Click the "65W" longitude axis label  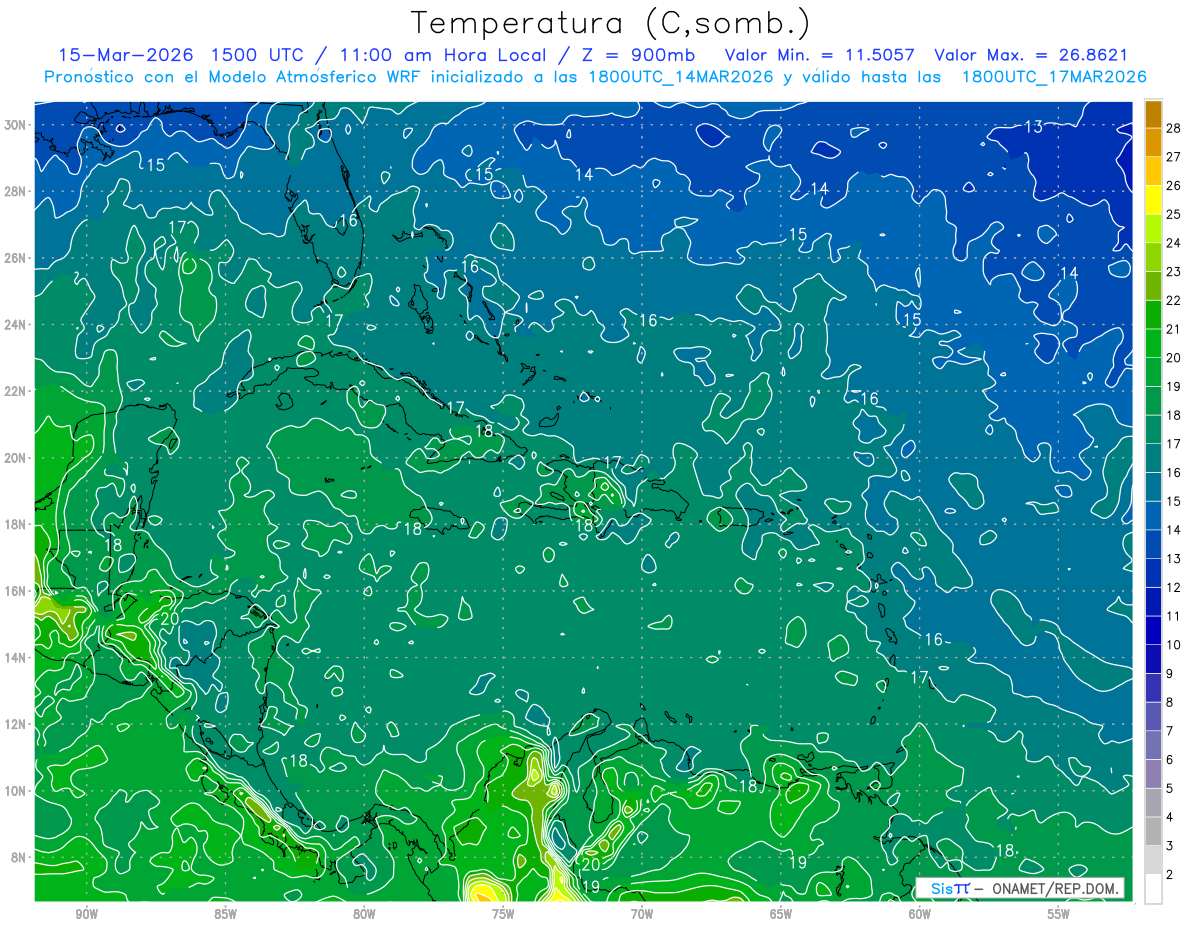781,914
